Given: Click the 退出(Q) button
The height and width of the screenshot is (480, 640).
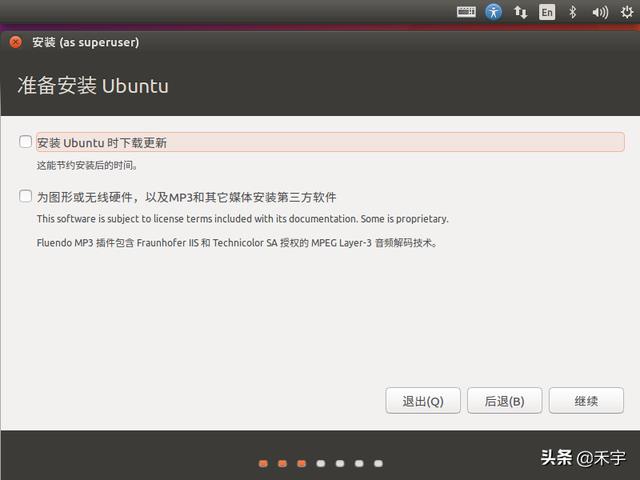Looking at the screenshot, I should click(x=423, y=401).
